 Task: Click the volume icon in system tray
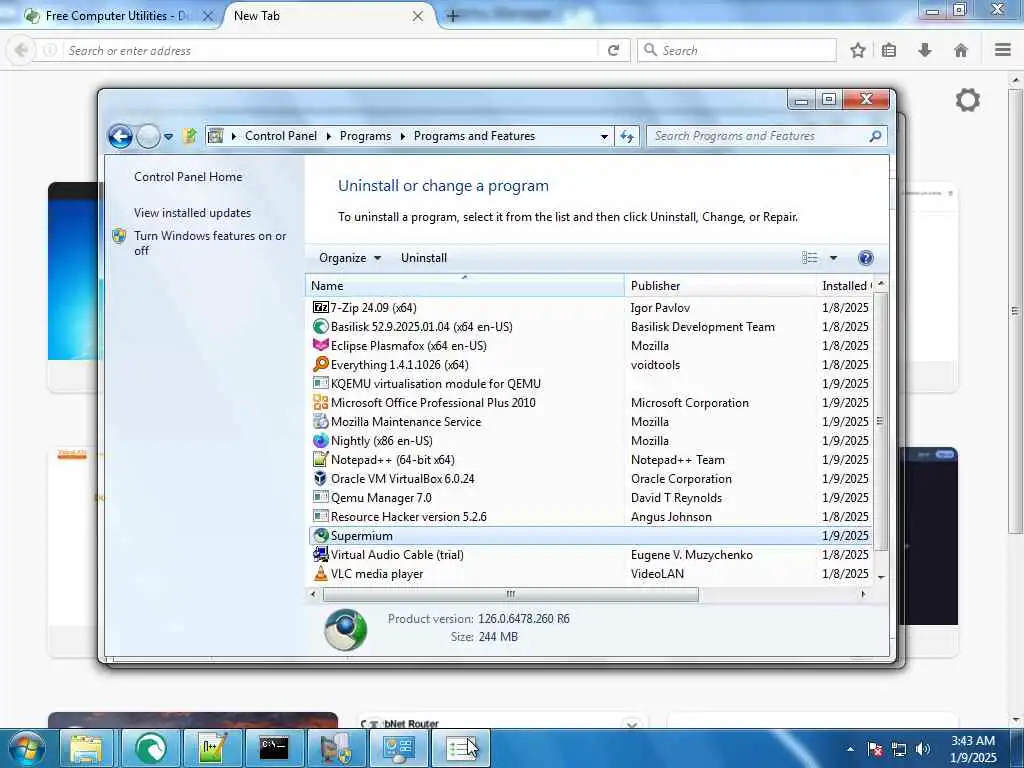[x=922, y=749]
